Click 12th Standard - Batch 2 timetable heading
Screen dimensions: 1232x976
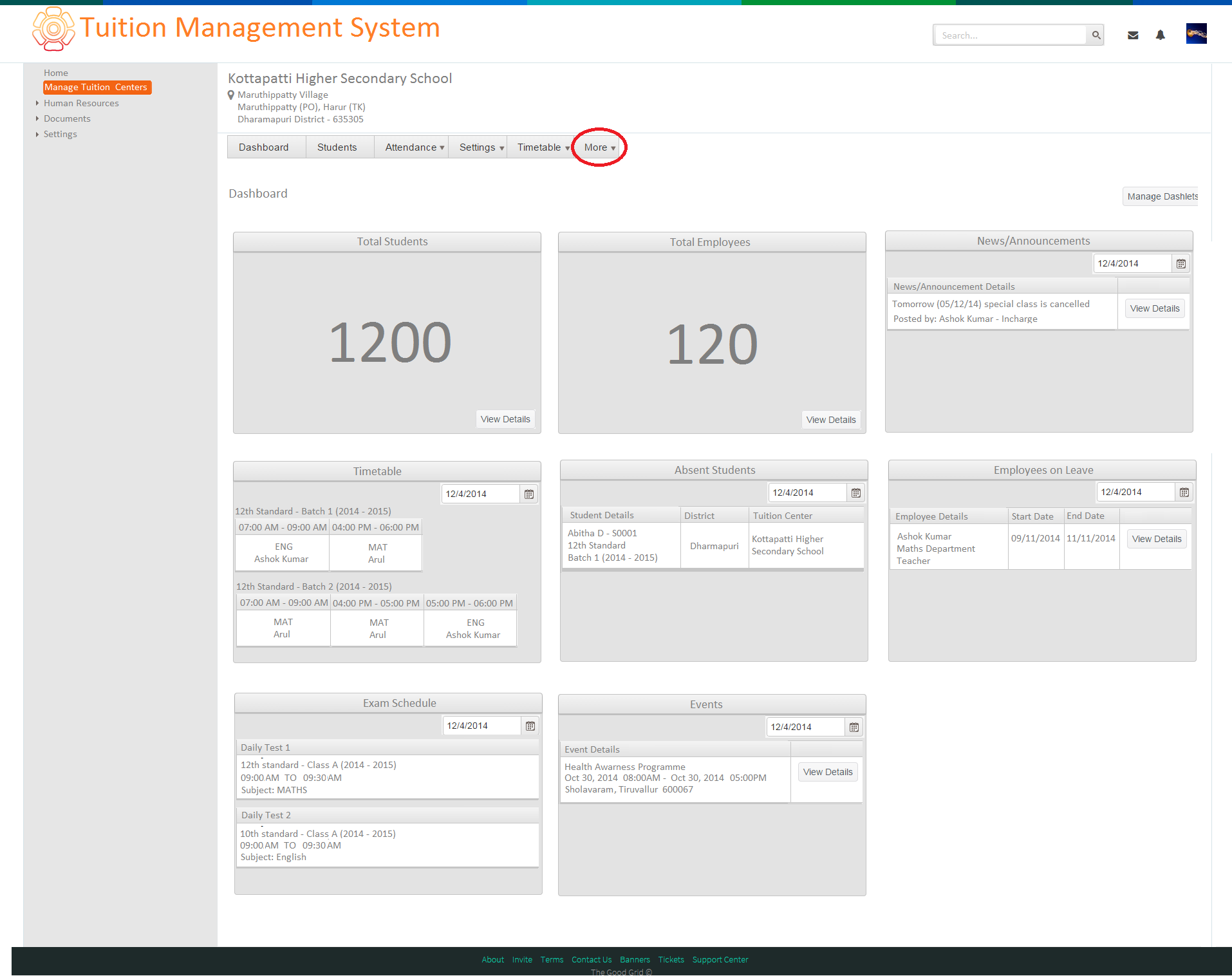(x=314, y=587)
